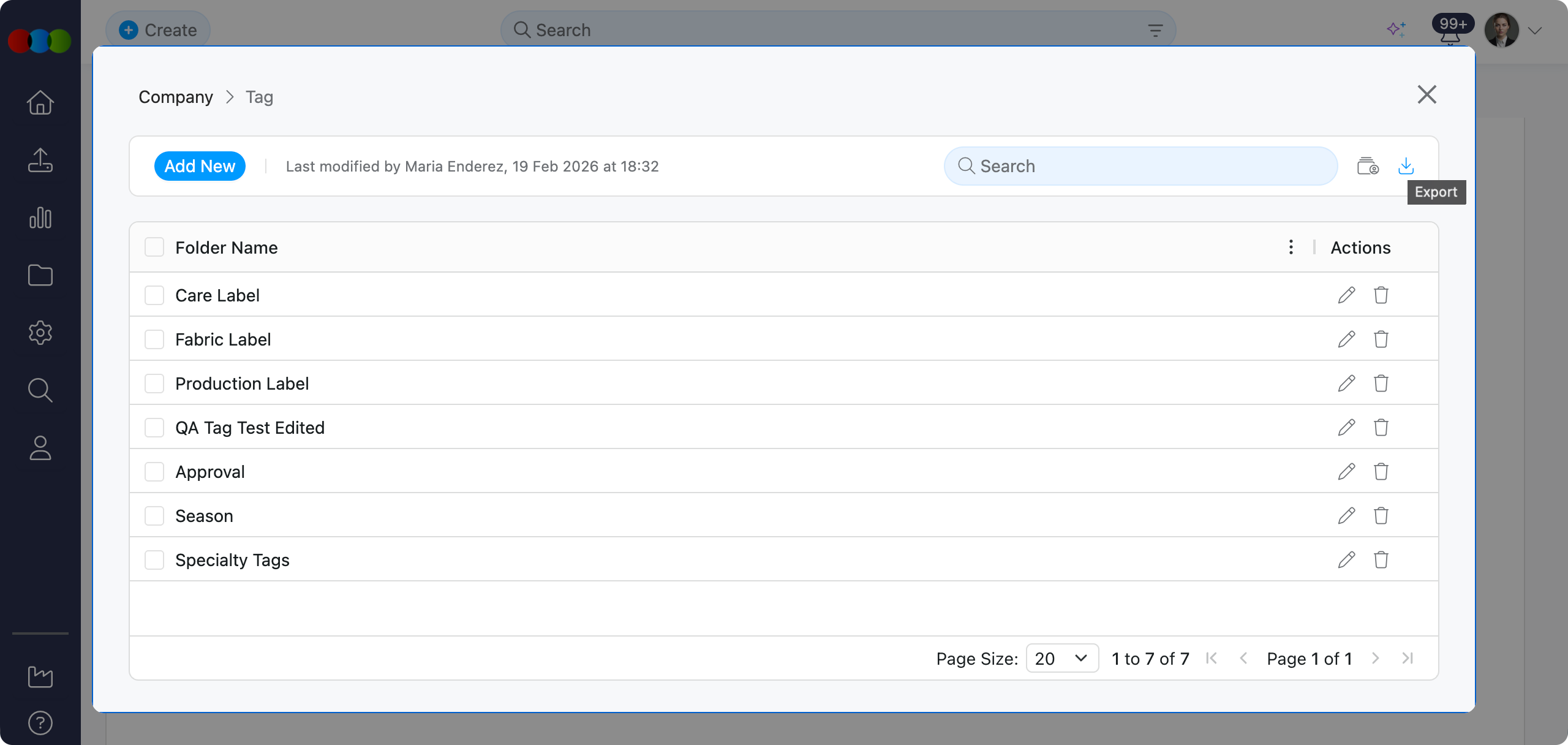This screenshot has width=1568, height=745.
Task: Click the trash icon for Specialty Tags
Action: tap(1381, 560)
